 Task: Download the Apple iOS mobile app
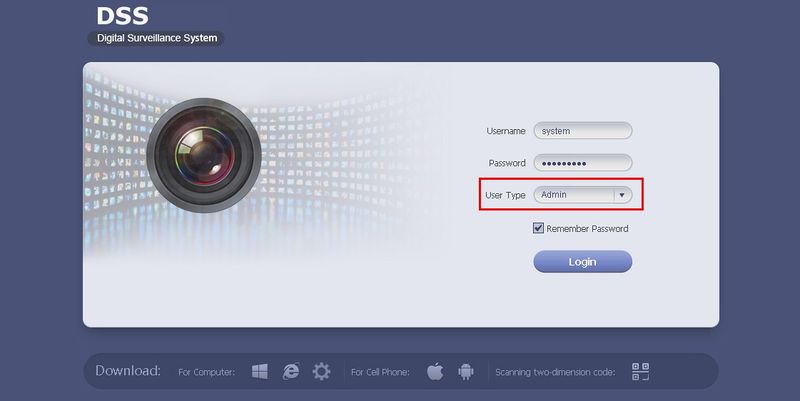[x=435, y=371]
